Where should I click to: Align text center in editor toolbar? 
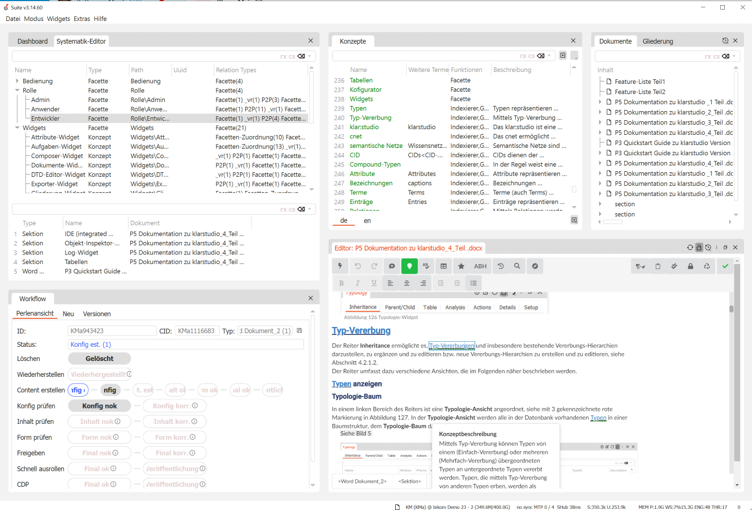pyautogui.click(x=407, y=283)
